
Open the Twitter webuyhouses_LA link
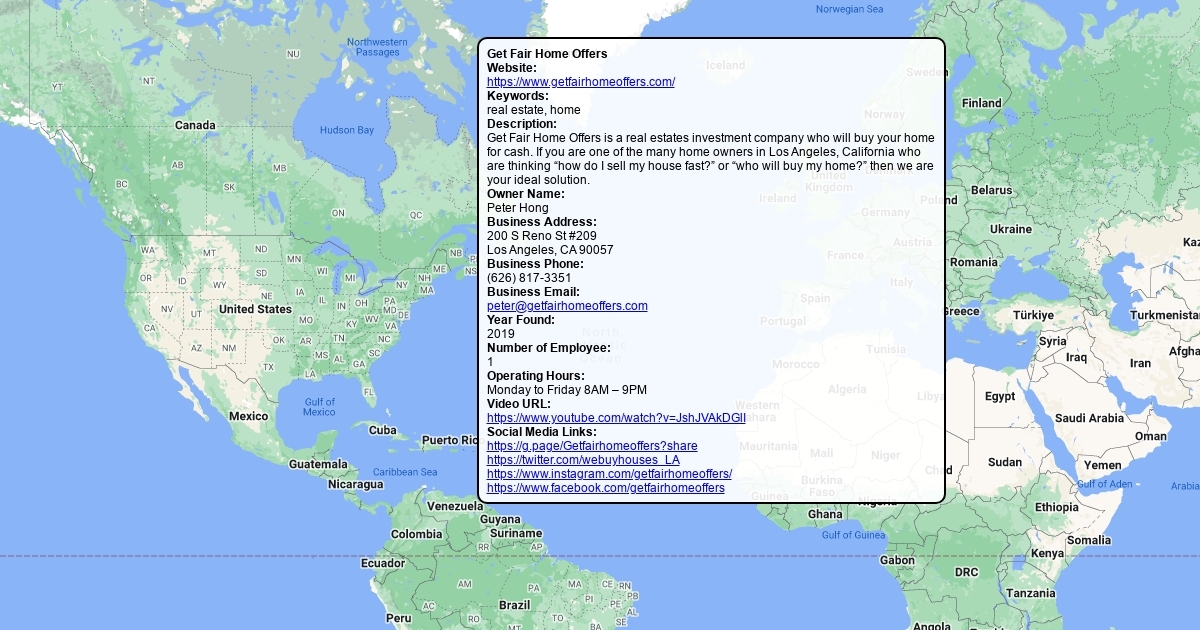click(x=583, y=460)
